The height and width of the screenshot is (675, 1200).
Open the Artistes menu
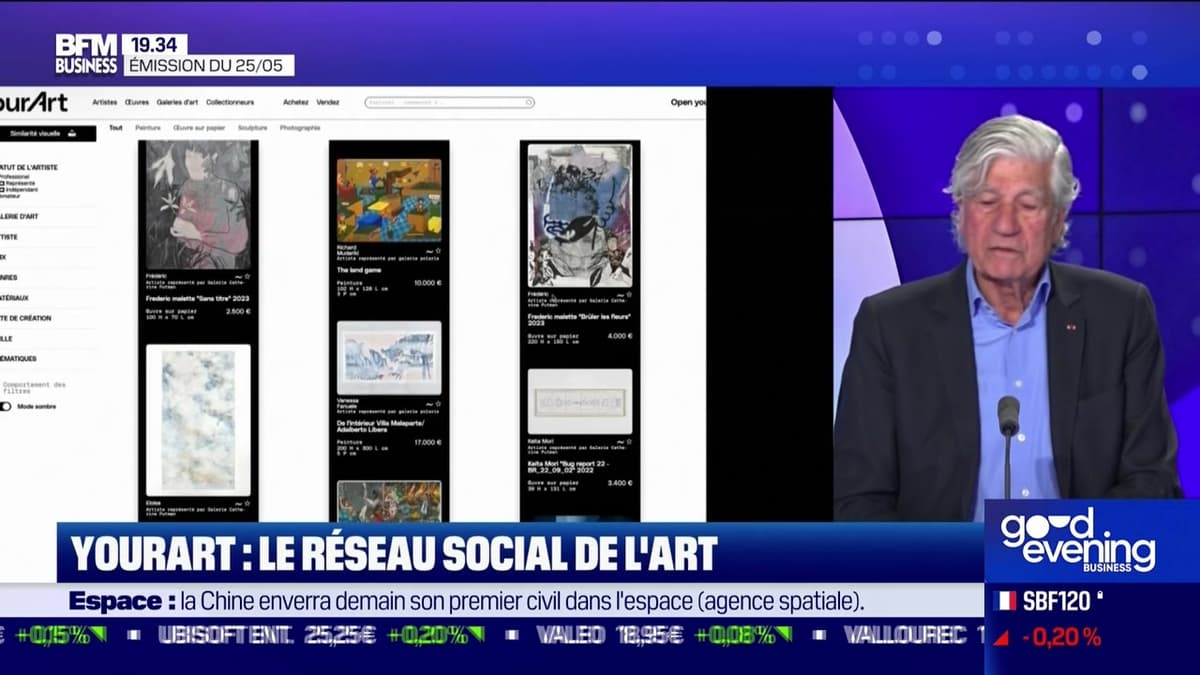[x=105, y=102]
